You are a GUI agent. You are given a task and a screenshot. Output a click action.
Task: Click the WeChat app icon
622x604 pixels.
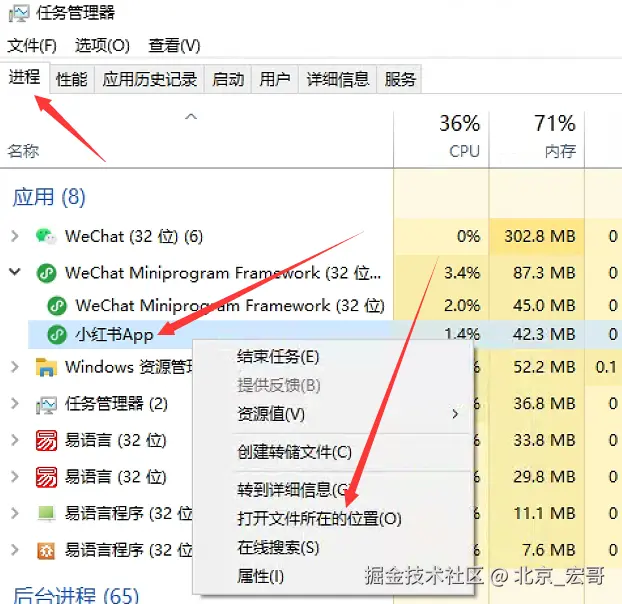(x=46, y=236)
